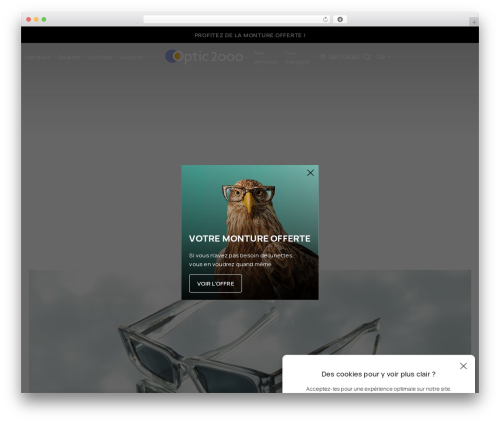
Task: Close the Votre Monture Offerte popup
Action: [x=310, y=173]
